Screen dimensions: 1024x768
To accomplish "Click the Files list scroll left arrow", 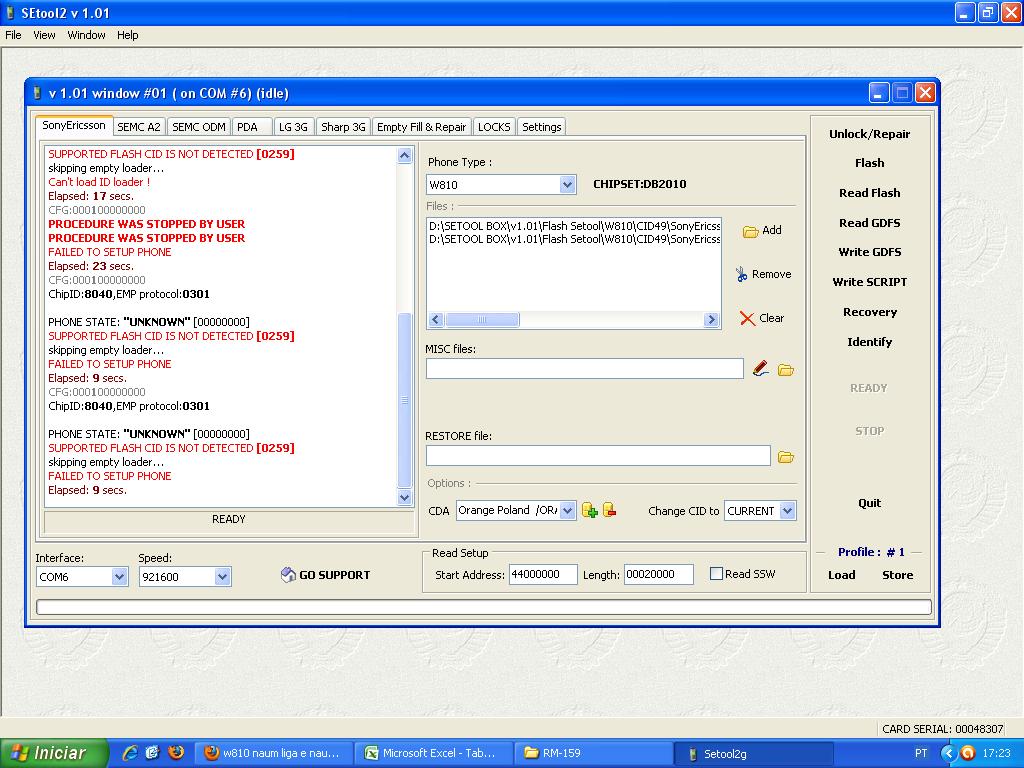I will (x=436, y=319).
